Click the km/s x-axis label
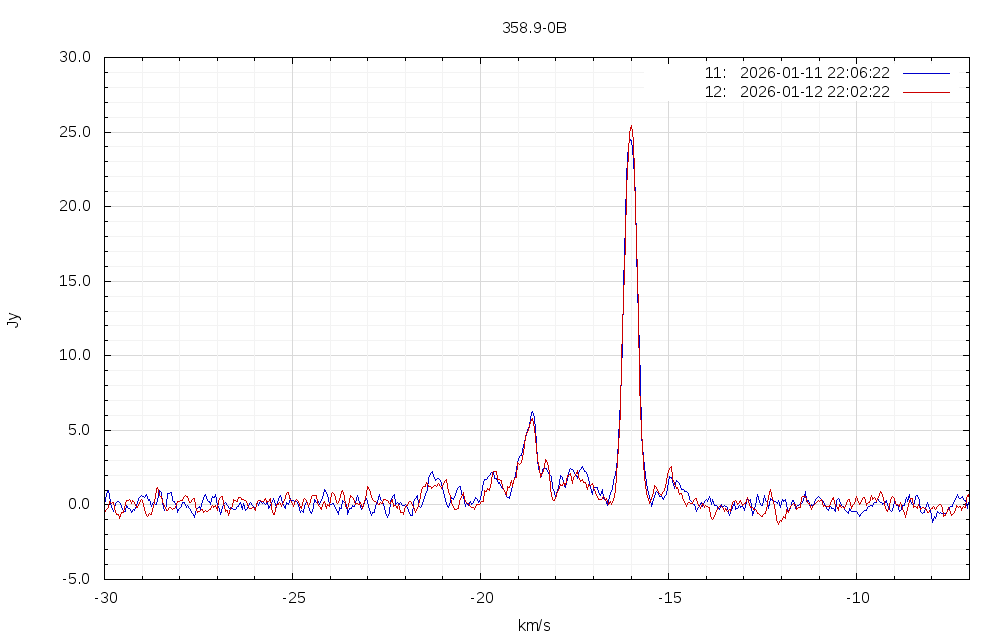1000x640 pixels. 534,626
